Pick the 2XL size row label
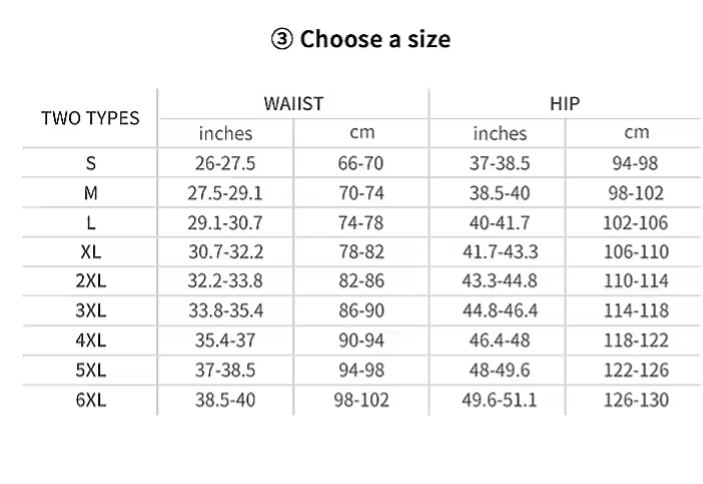 click(x=90, y=282)
